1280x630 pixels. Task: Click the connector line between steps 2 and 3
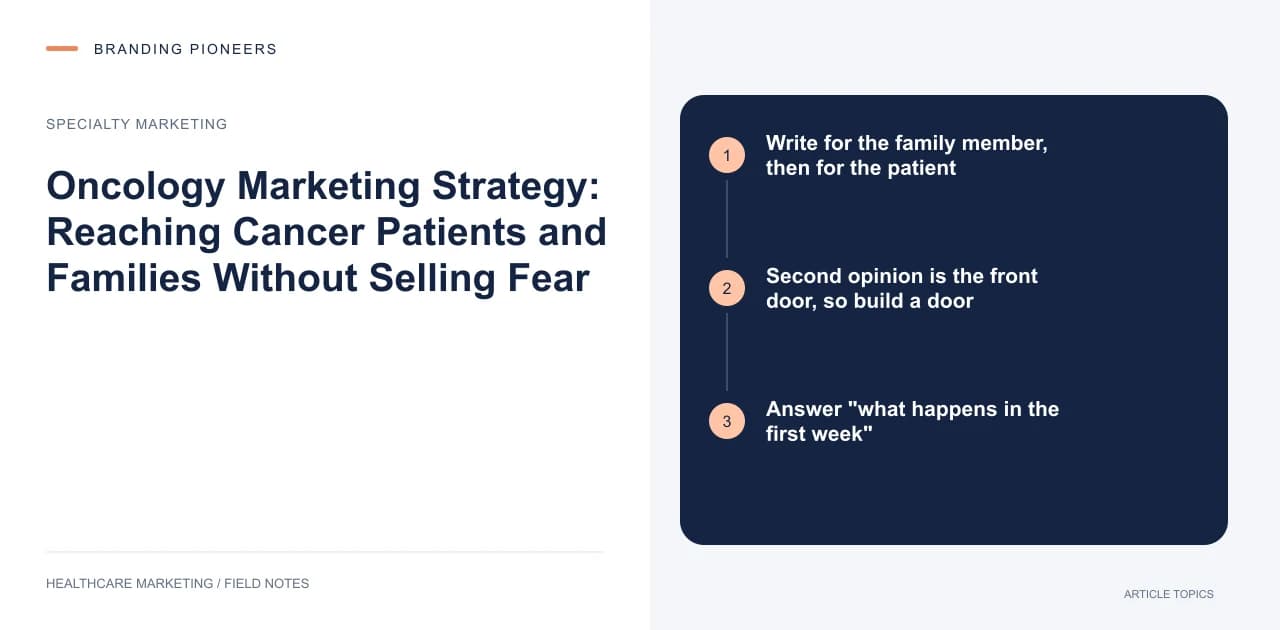coord(727,350)
